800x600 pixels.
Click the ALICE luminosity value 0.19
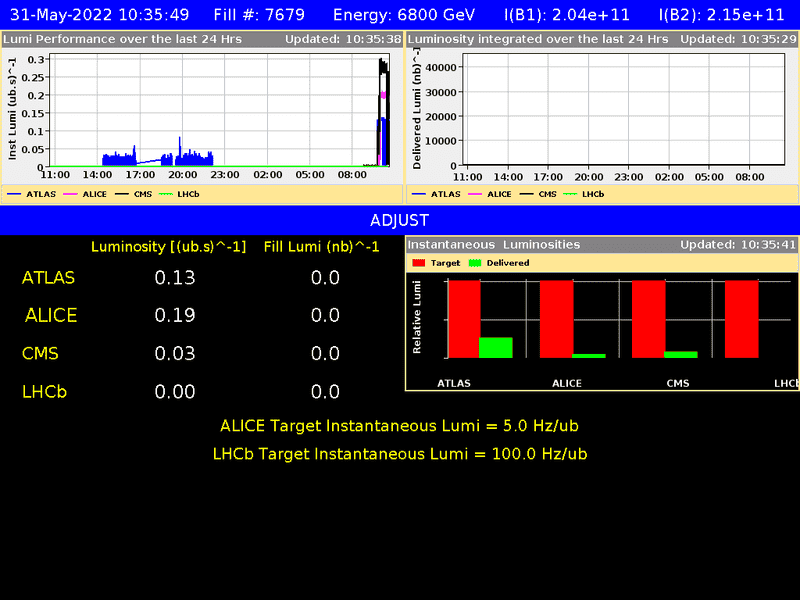(175, 316)
